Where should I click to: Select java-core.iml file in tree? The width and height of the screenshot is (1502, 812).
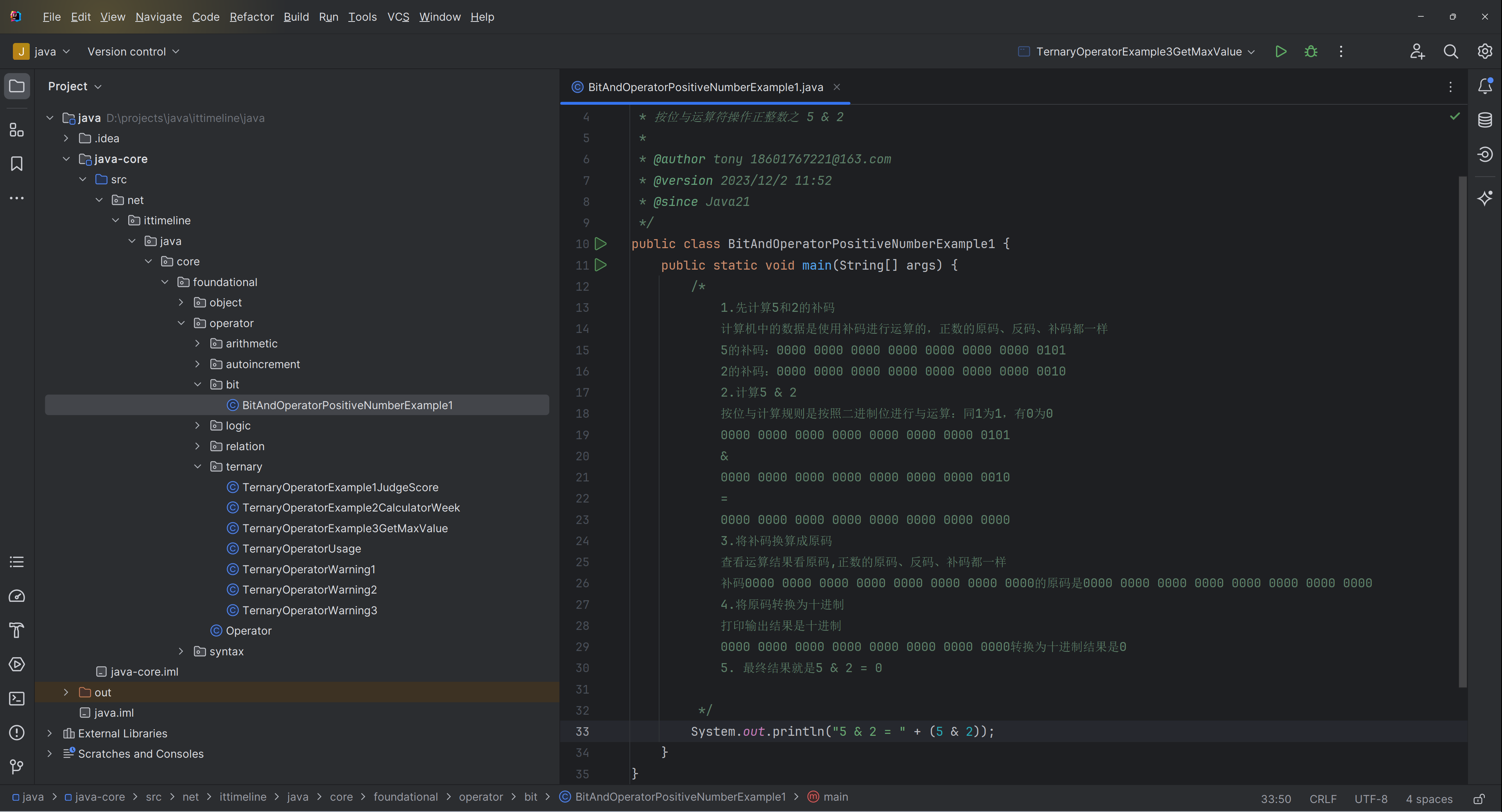click(x=144, y=671)
